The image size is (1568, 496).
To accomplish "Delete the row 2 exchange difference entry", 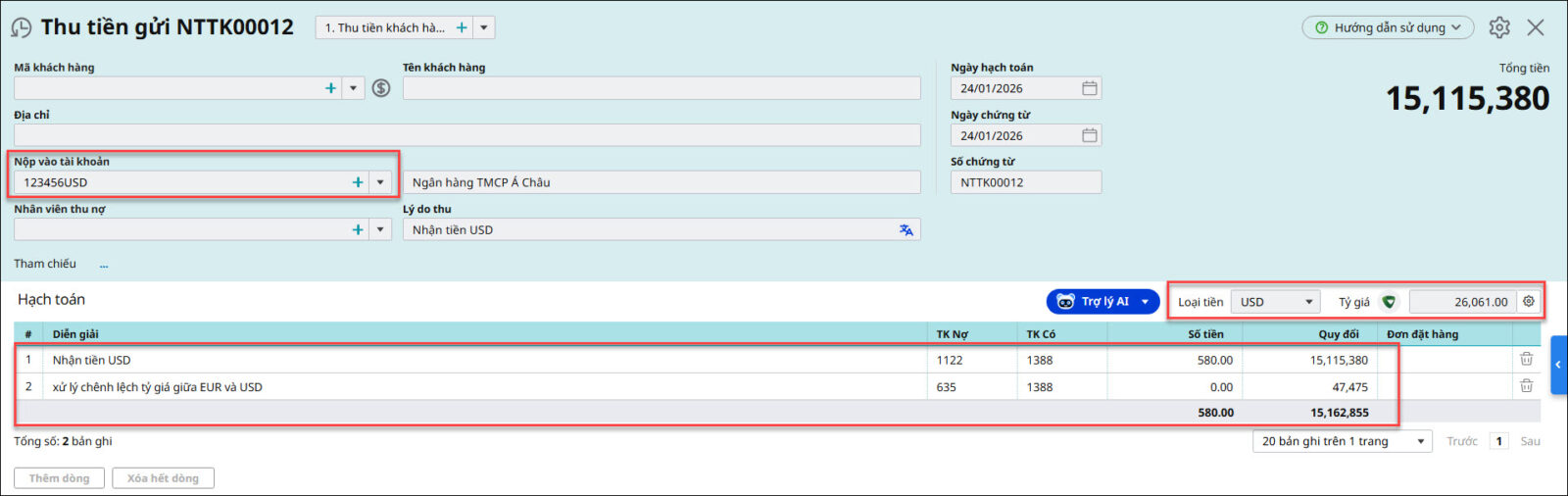I will 1526,386.
